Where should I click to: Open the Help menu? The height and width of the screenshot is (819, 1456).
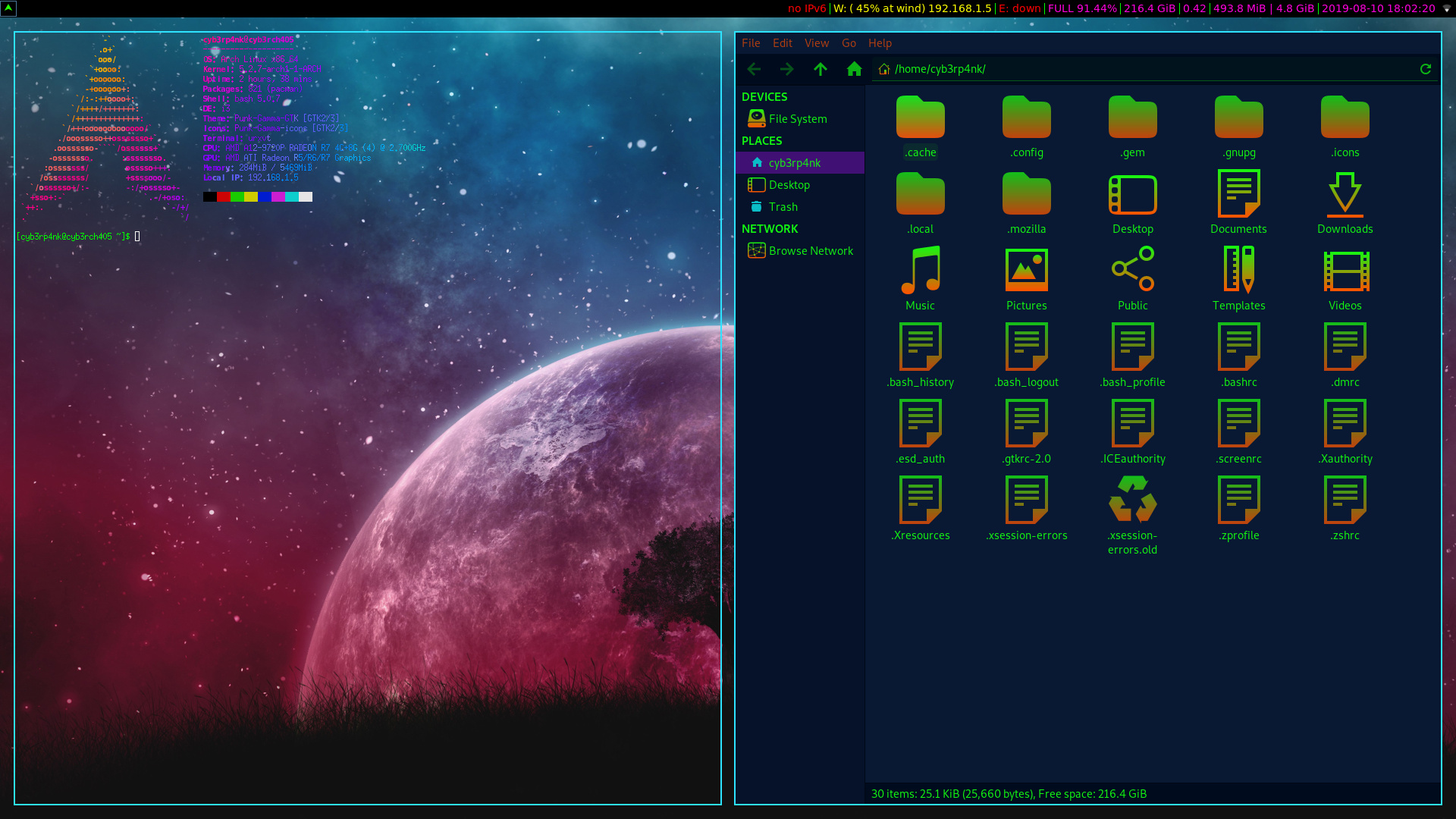[x=880, y=43]
